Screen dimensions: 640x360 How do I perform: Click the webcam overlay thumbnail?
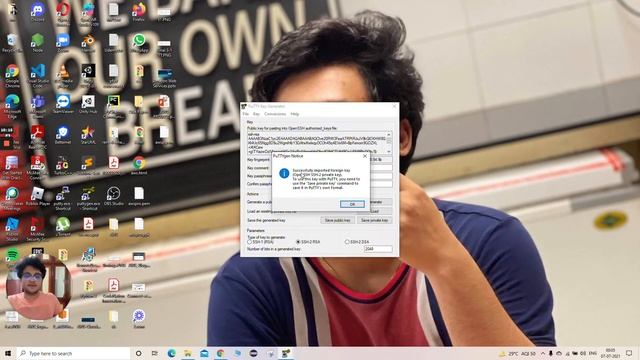[38, 287]
